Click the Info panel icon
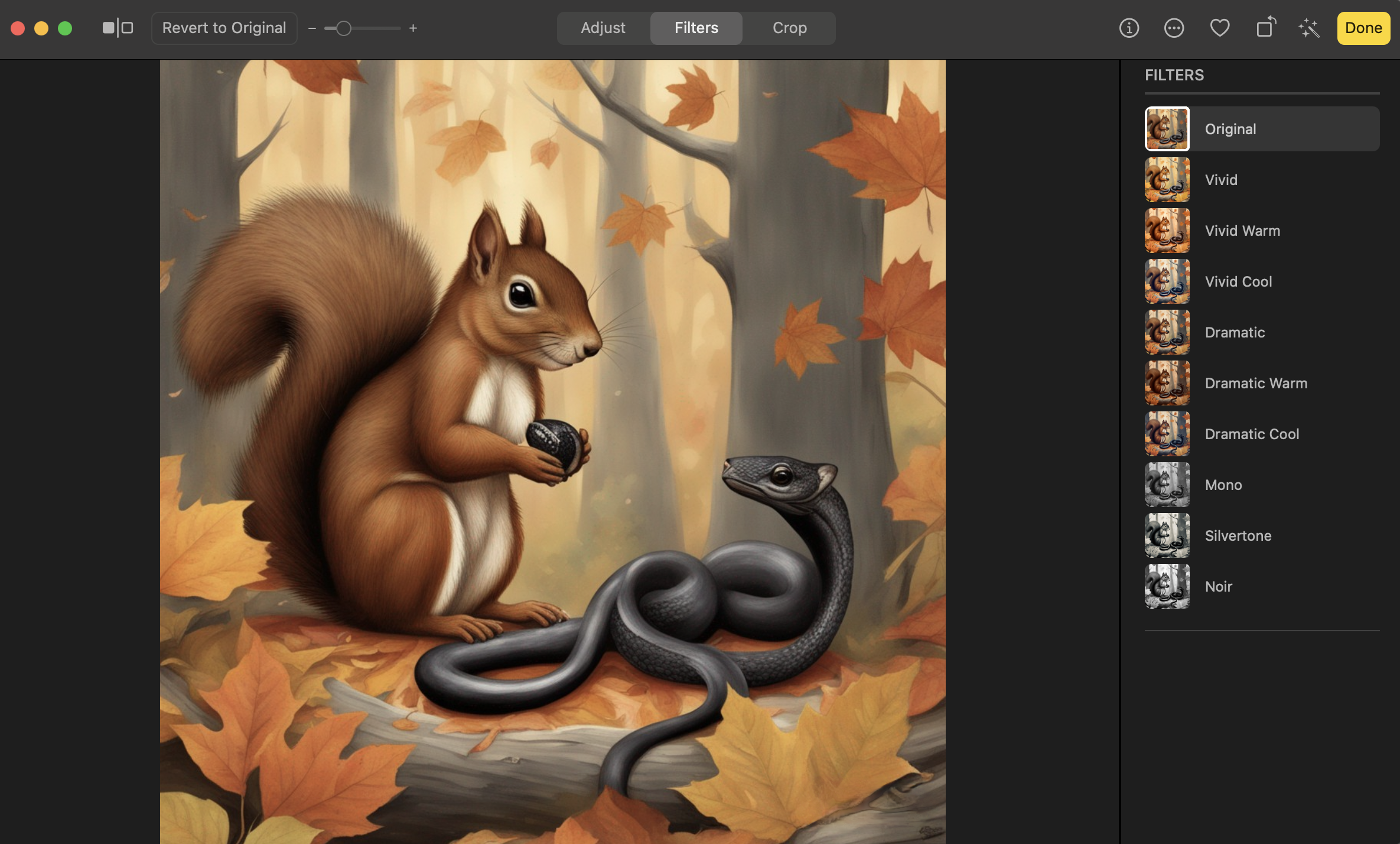The image size is (1400, 844). (x=1129, y=28)
